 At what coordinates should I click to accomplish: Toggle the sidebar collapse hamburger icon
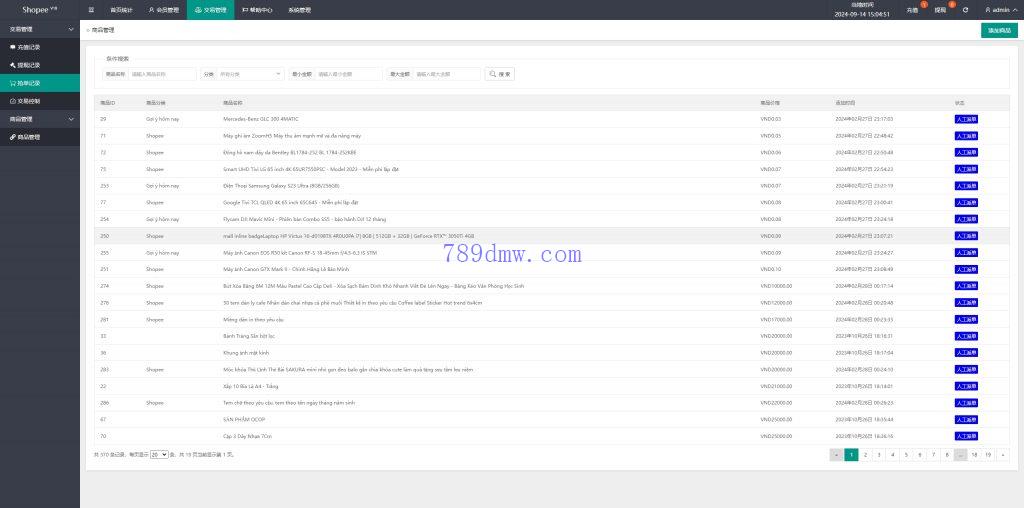92,10
